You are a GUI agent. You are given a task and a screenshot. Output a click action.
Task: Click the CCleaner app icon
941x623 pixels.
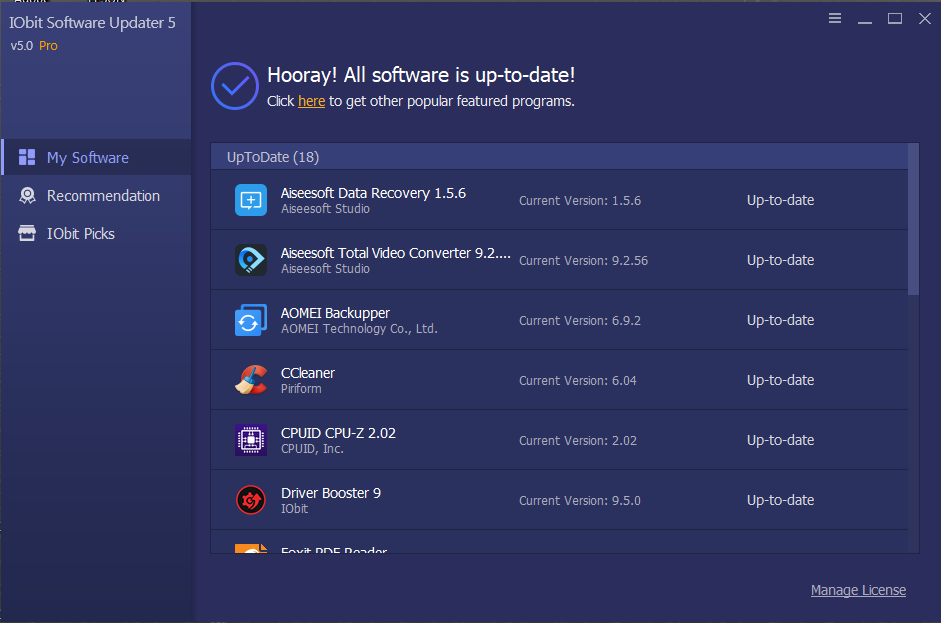click(x=251, y=380)
